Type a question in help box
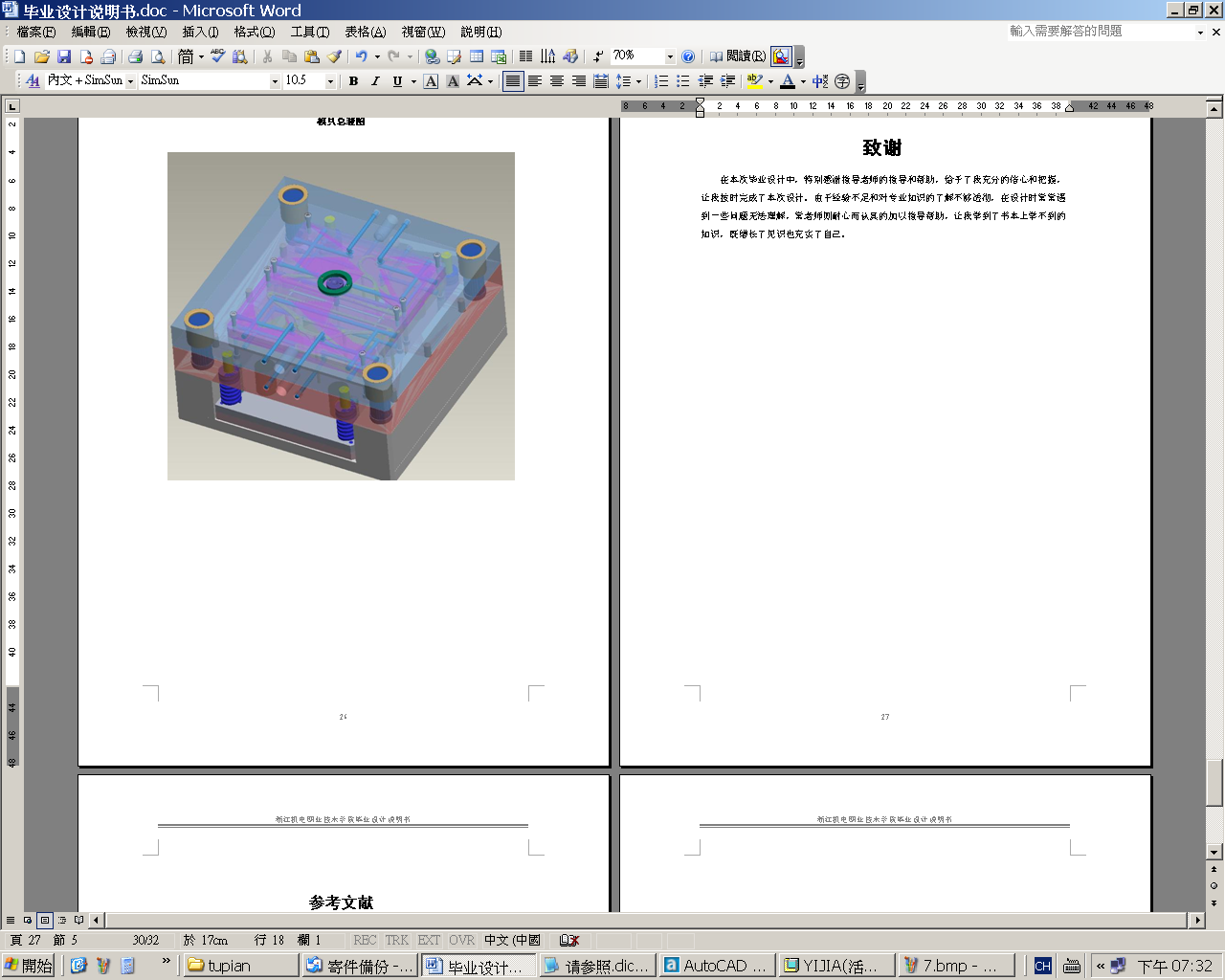Screen dimensions: 1225x980 pyautogui.click(x=1101, y=32)
